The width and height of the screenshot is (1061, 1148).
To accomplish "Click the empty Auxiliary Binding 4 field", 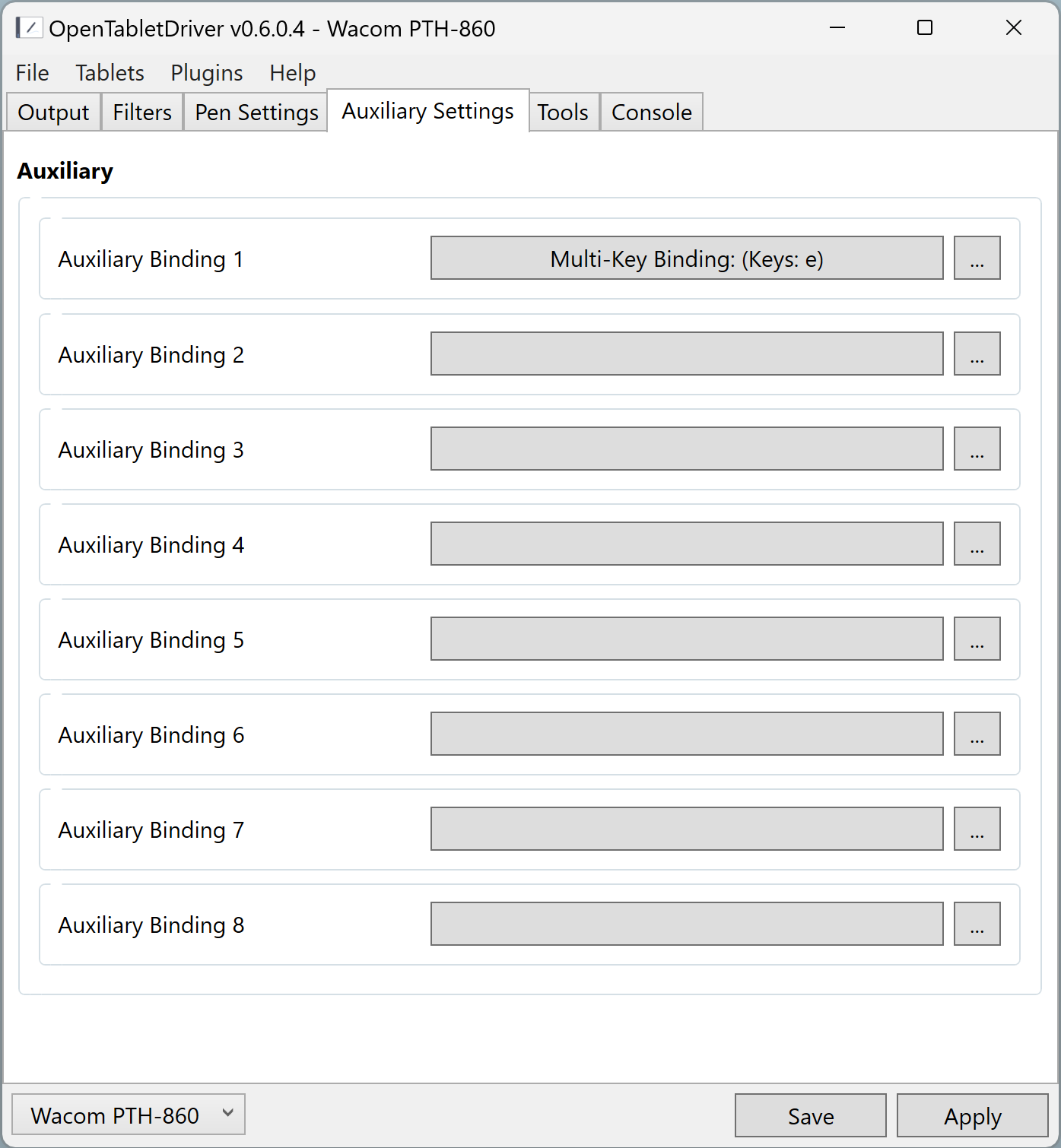I will tap(686, 544).
